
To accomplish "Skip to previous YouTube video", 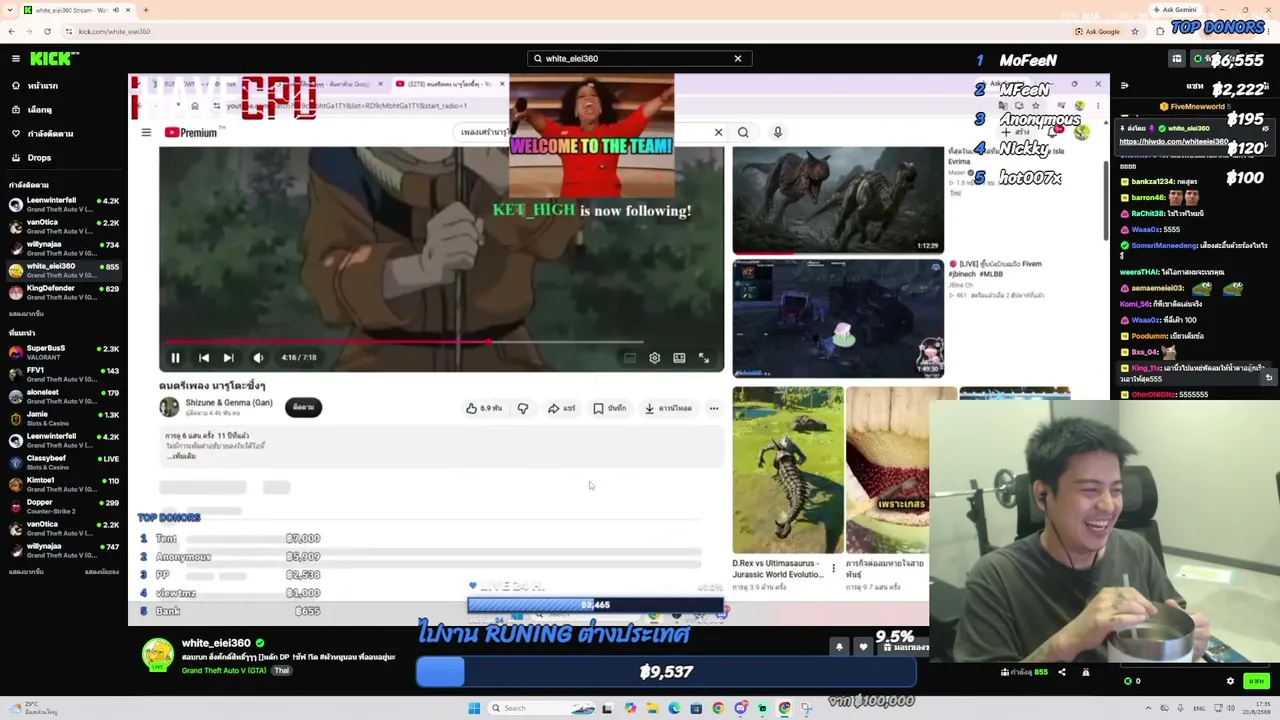I will click(x=204, y=358).
